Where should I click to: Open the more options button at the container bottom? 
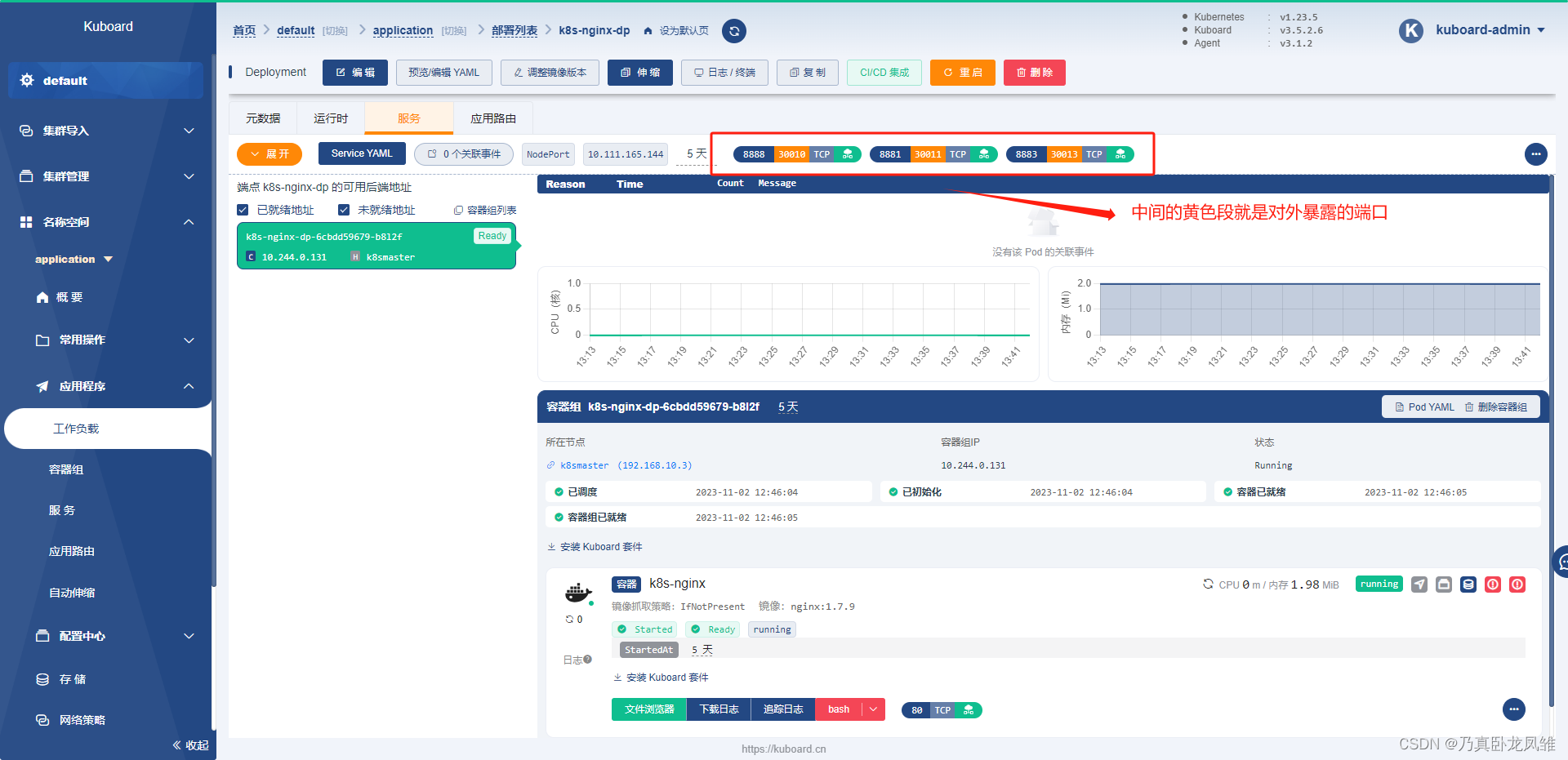(x=1514, y=709)
